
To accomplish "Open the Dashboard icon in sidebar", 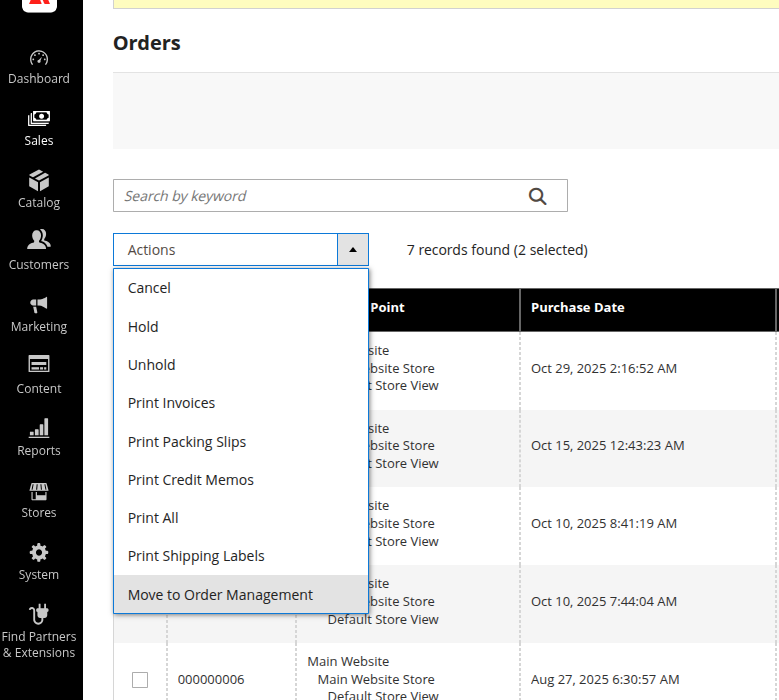I will tap(39, 59).
